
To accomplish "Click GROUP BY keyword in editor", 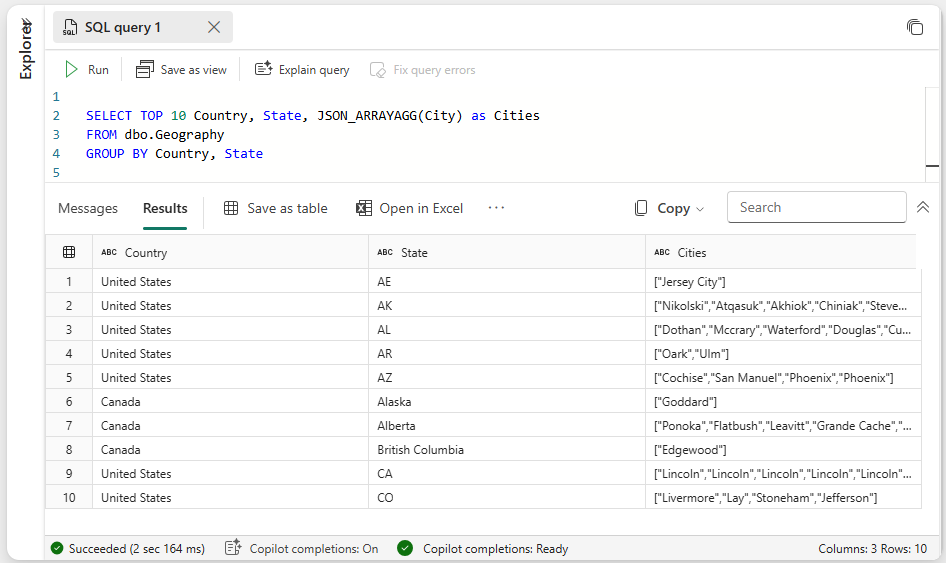I will (116, 153).
